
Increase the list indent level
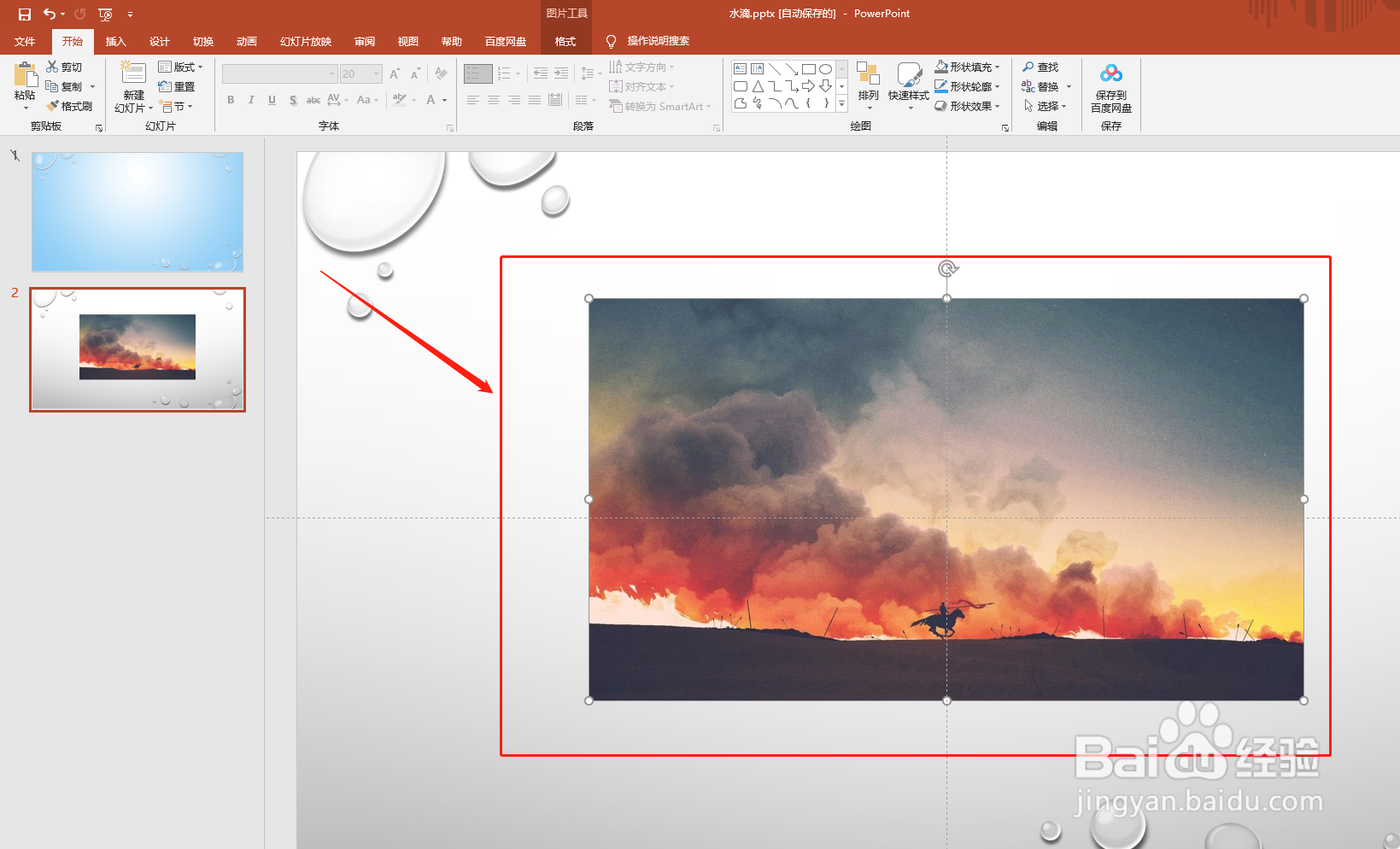pos(561,74)
